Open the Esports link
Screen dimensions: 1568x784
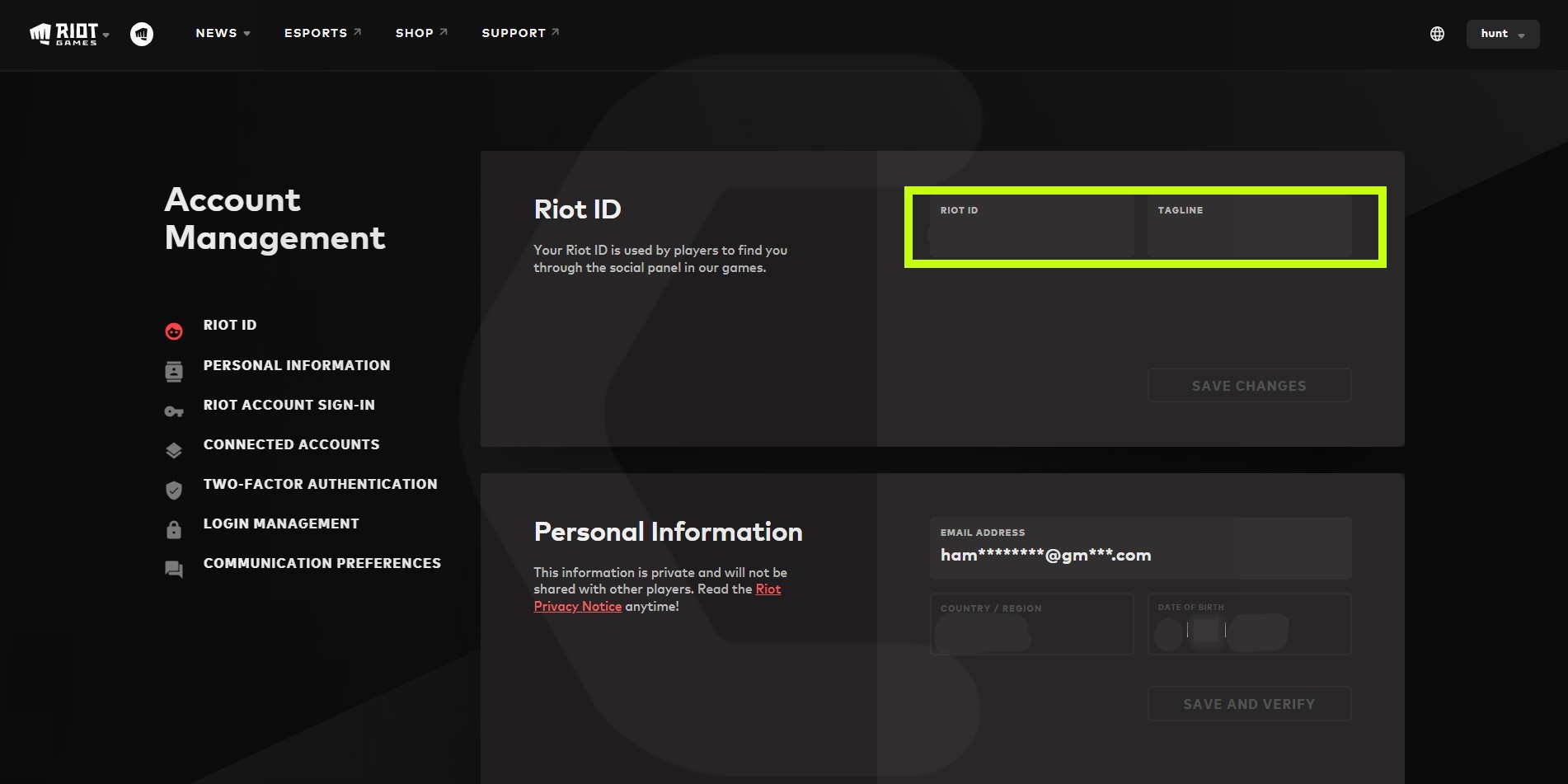322,33
